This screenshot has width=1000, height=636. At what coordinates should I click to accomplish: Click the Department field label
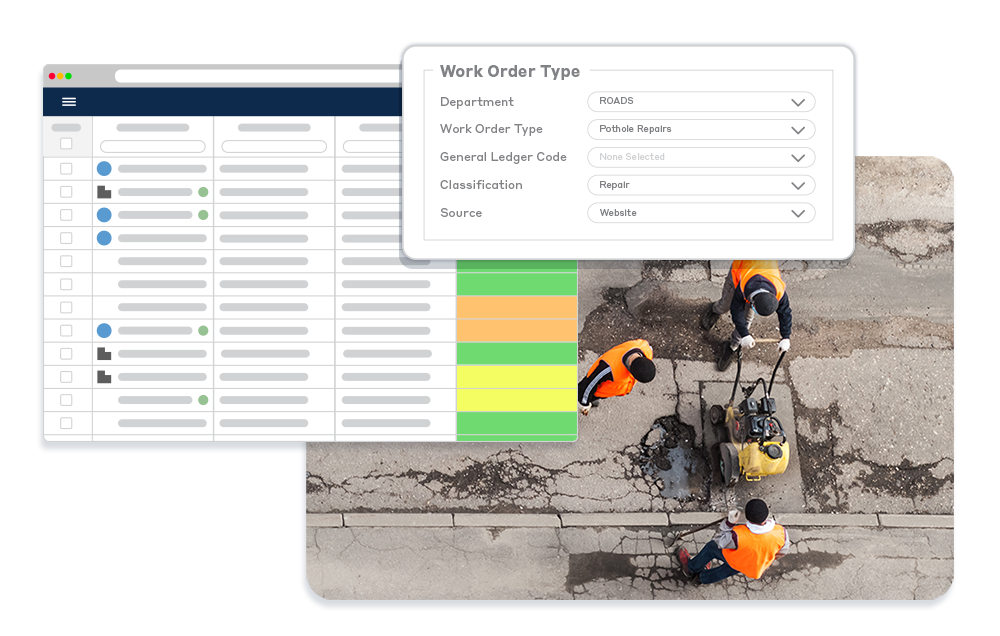[x=476, y=102]
